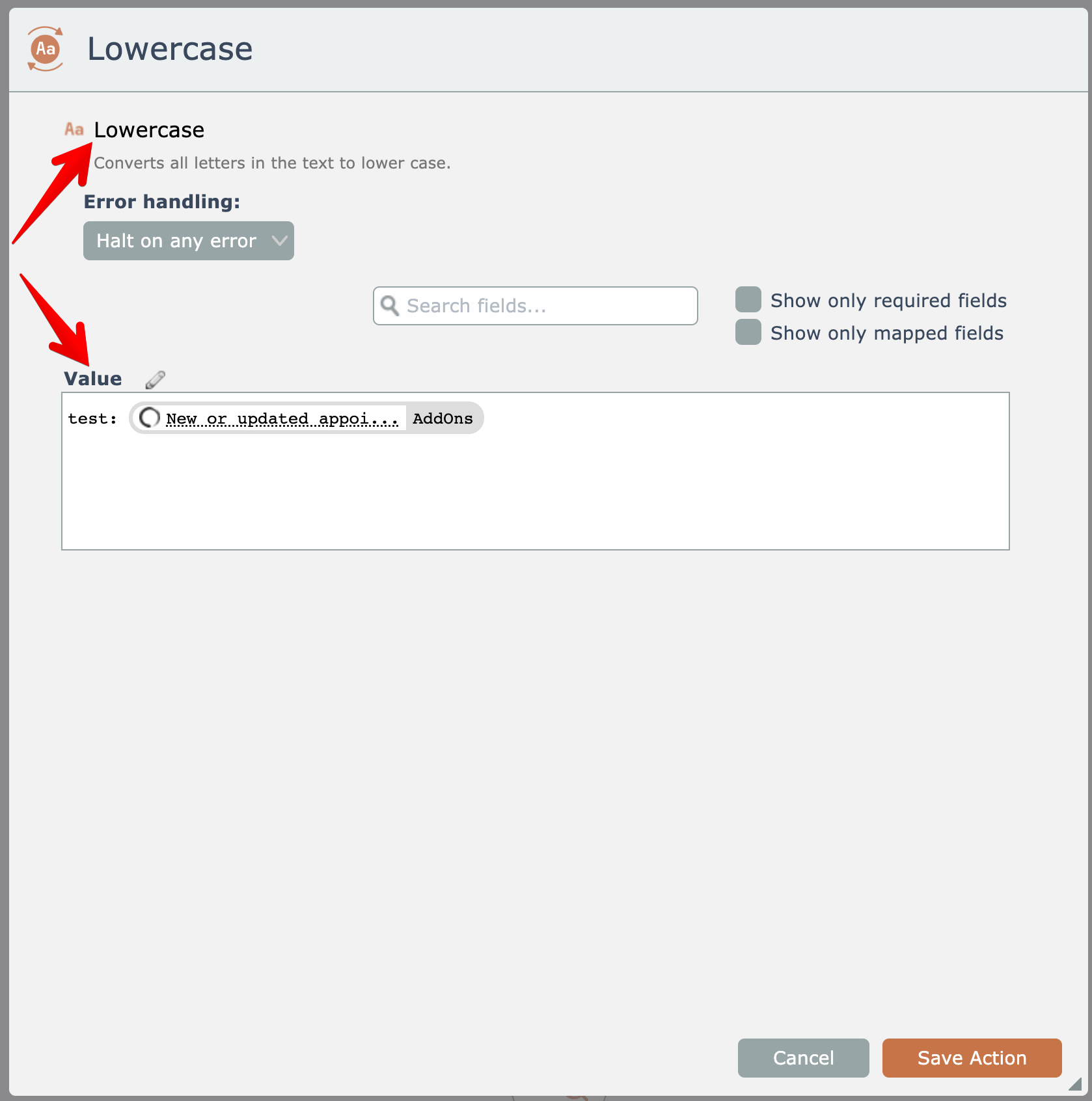Click the pencil edit icon next to Value

155,379
